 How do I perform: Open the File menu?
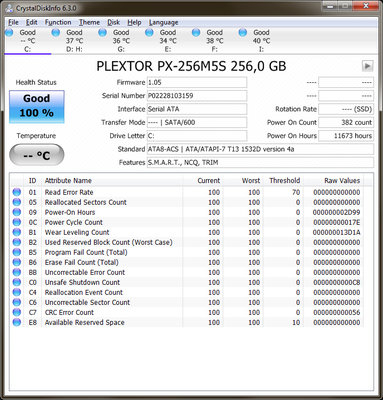coord(13,22)
